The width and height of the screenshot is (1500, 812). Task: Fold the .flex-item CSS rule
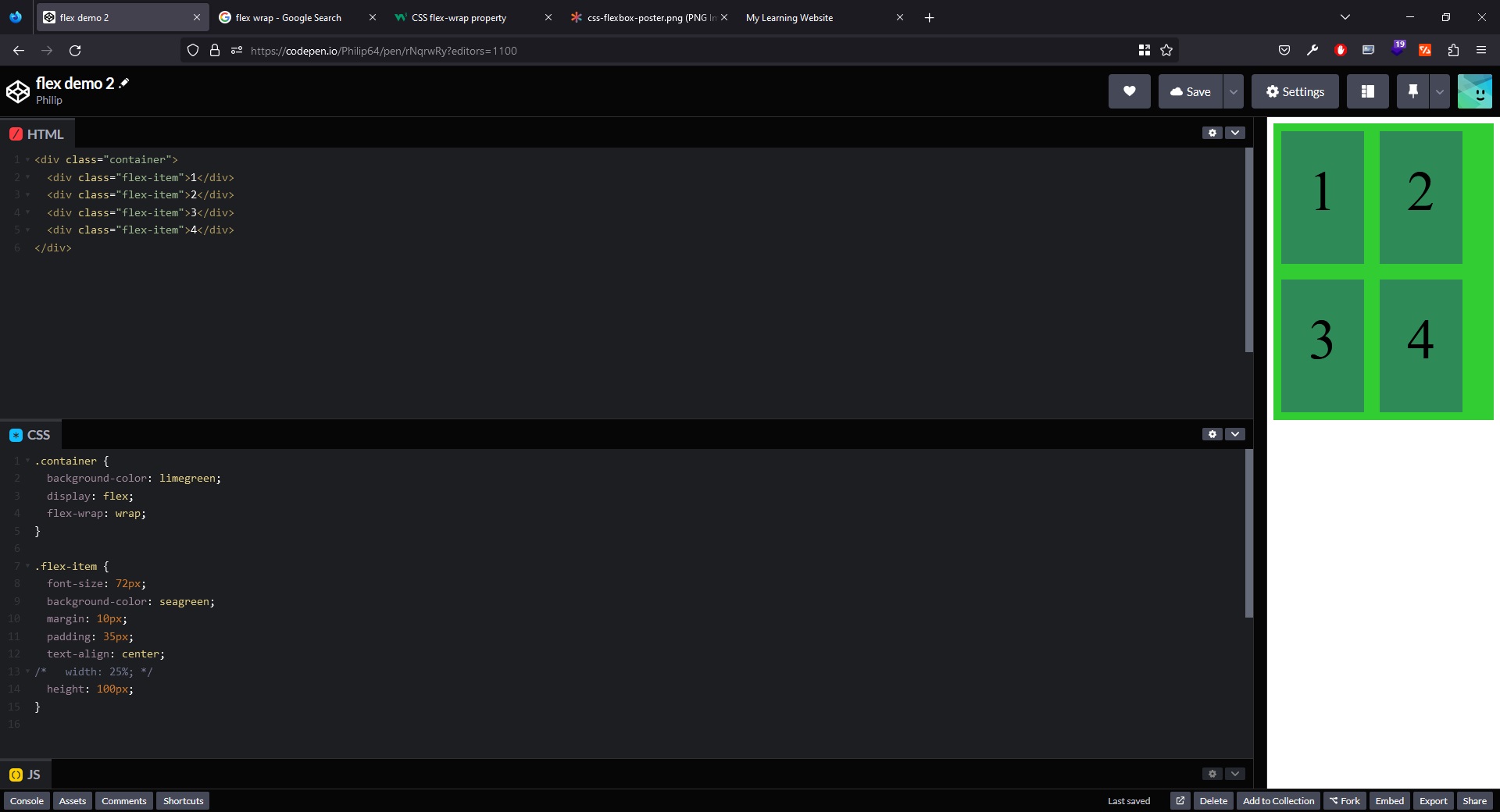pyautogui.click(x=27, y=566)
